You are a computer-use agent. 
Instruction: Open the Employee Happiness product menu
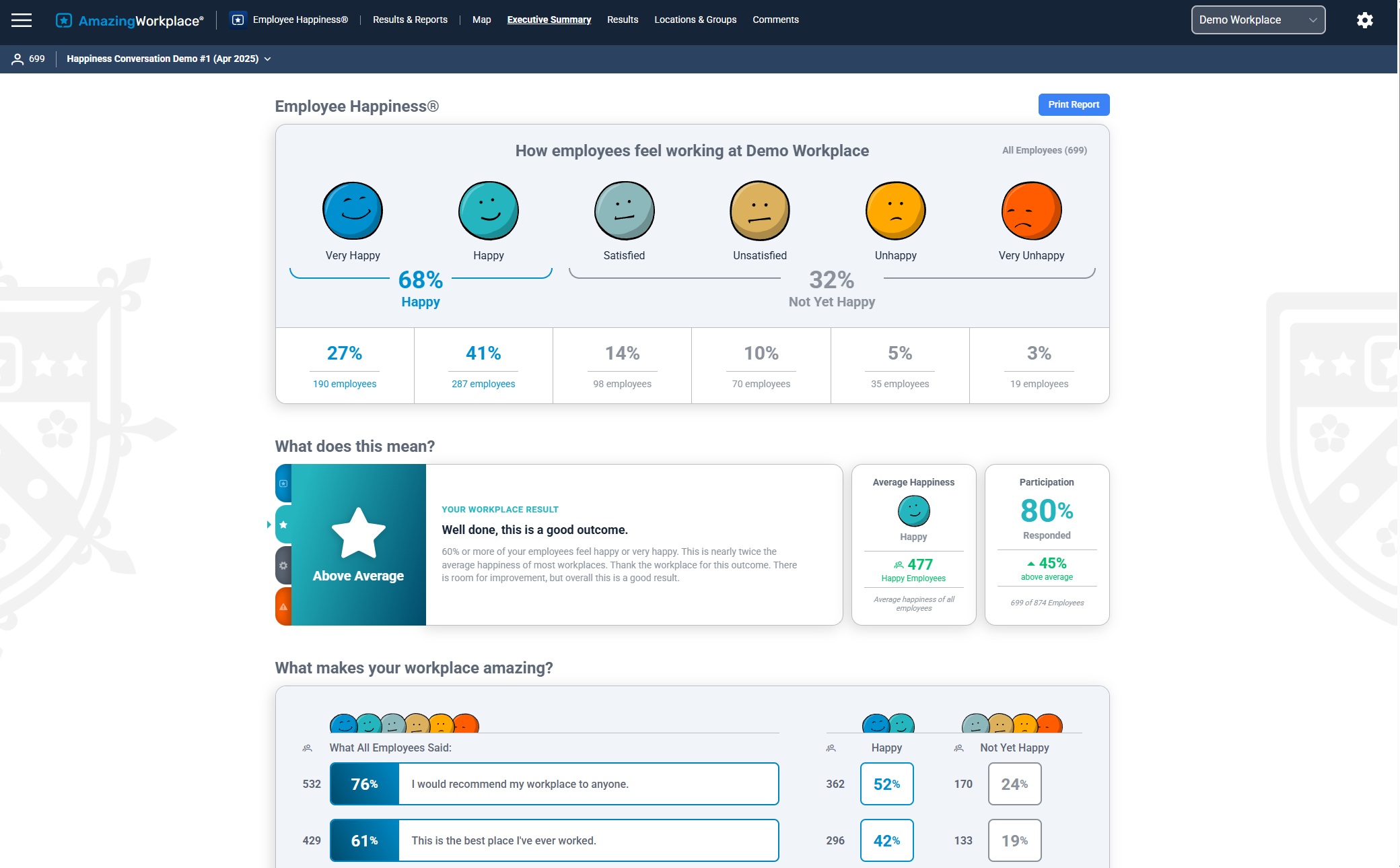tap(289, 20)
